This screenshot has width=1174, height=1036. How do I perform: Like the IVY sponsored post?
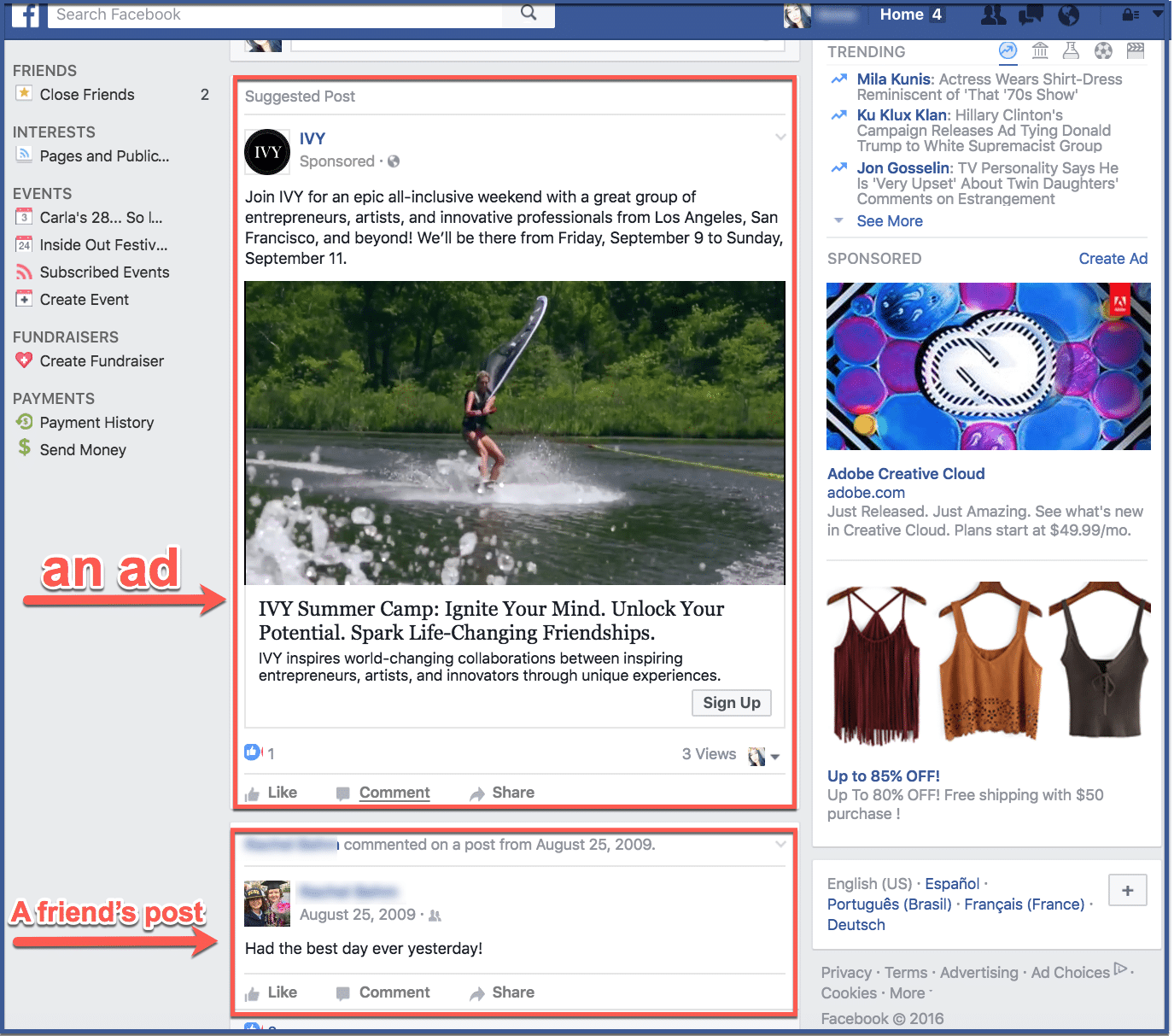272,793
